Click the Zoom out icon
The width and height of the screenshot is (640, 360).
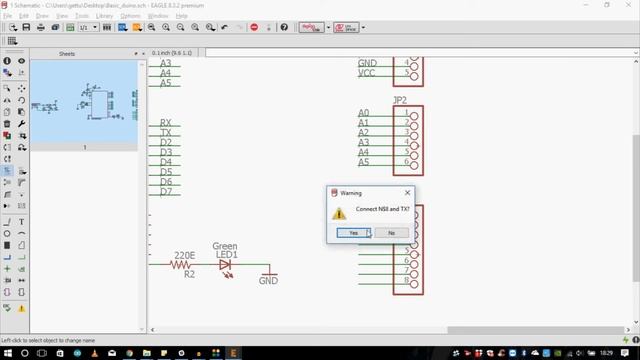(180, 27)
